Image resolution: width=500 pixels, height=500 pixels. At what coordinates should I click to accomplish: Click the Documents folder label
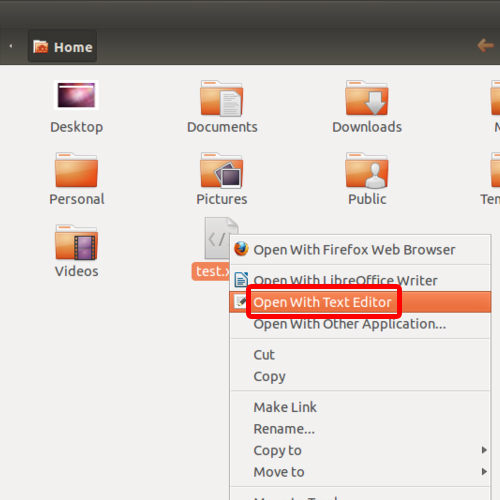(x=222, y=127)
